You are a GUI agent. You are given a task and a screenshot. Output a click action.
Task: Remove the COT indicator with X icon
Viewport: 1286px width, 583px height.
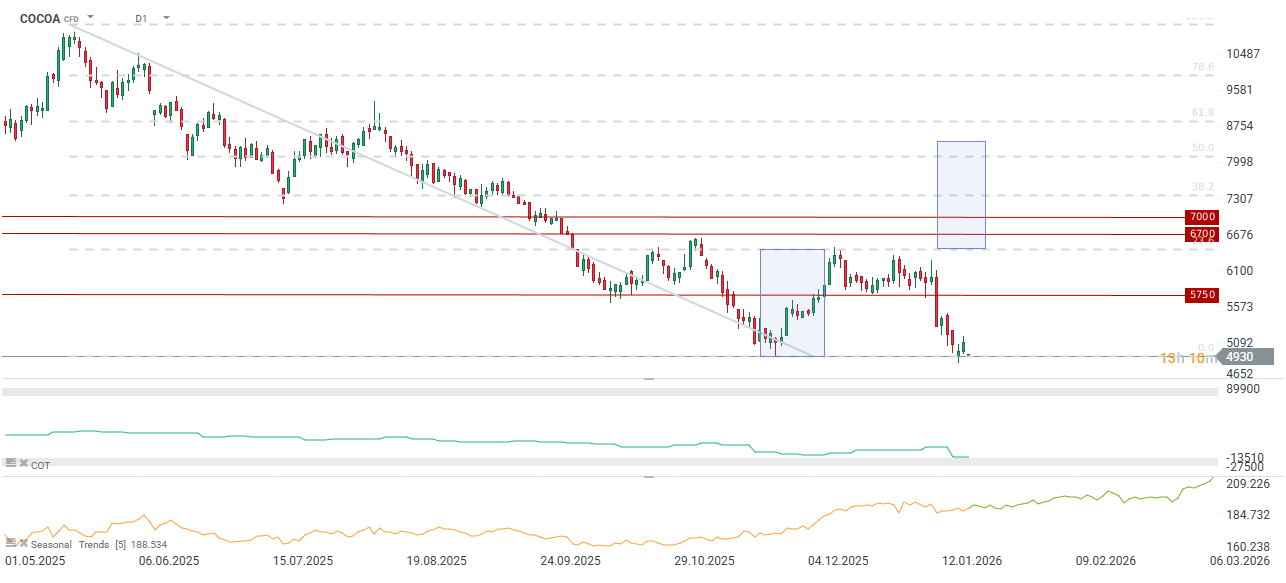(23, 464)
